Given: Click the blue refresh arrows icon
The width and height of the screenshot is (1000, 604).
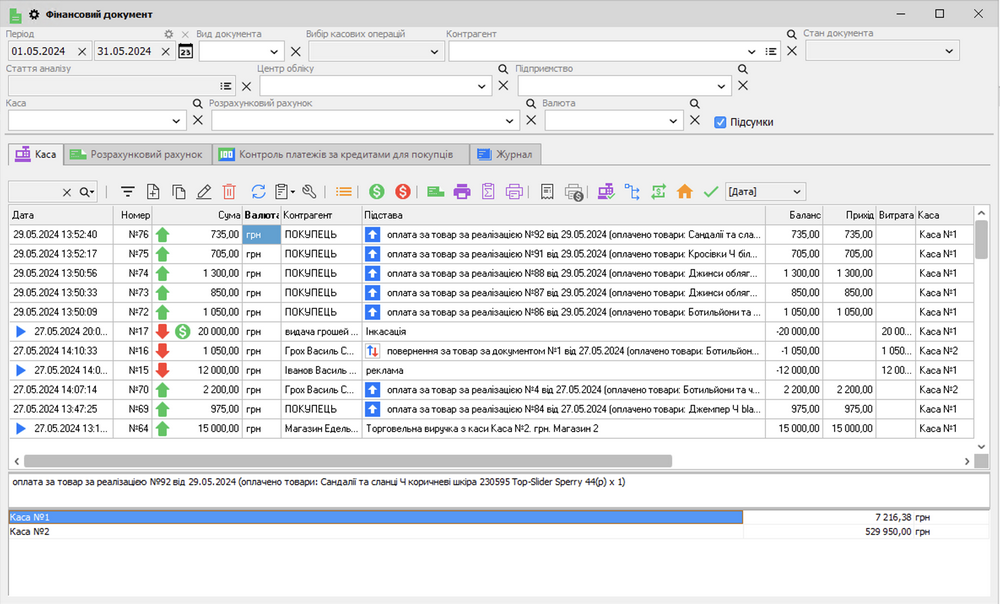Looking at the screenshot, I should point(258,191).
